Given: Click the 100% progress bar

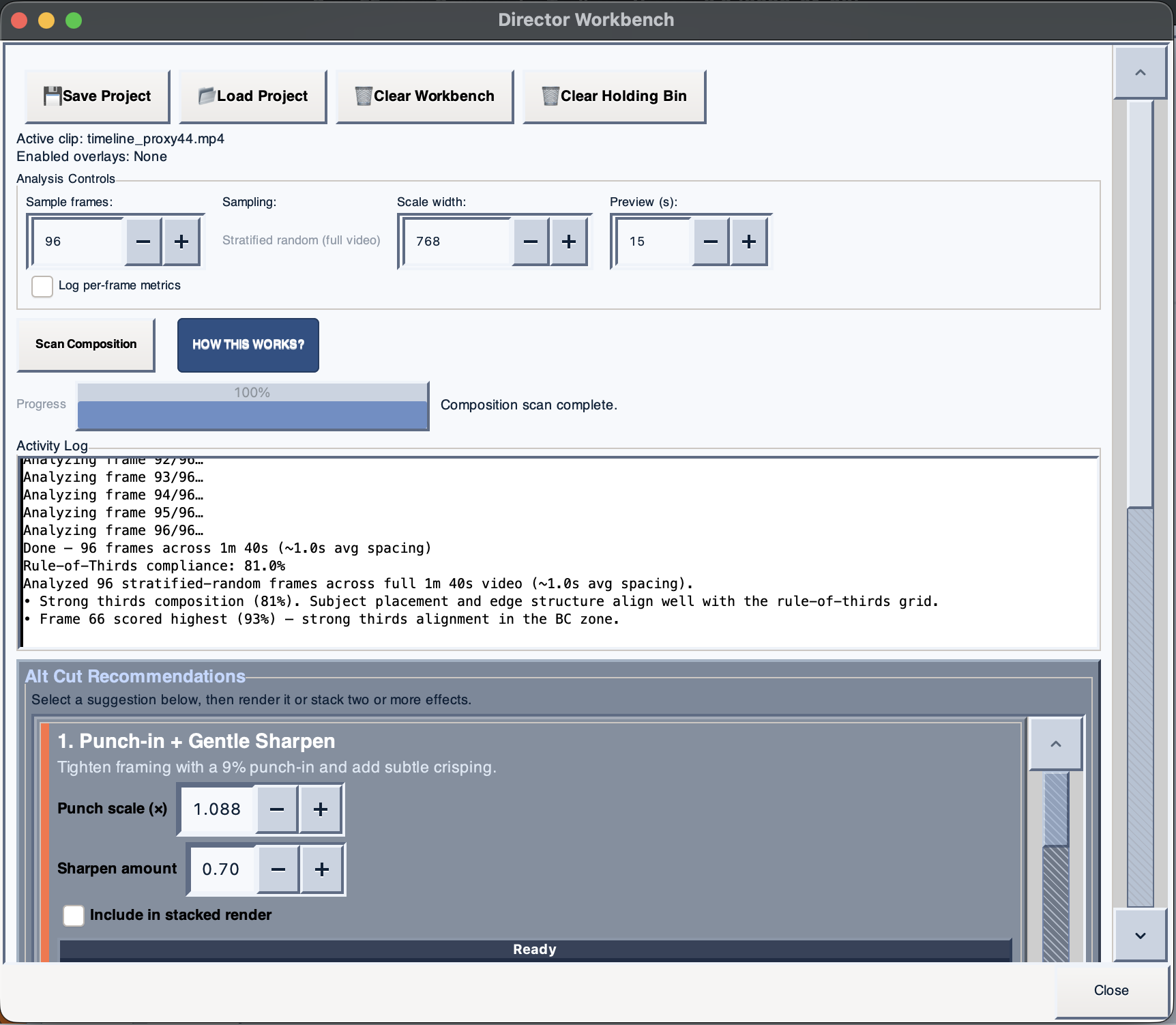Looking at the screenshot, I should [252, 406].
